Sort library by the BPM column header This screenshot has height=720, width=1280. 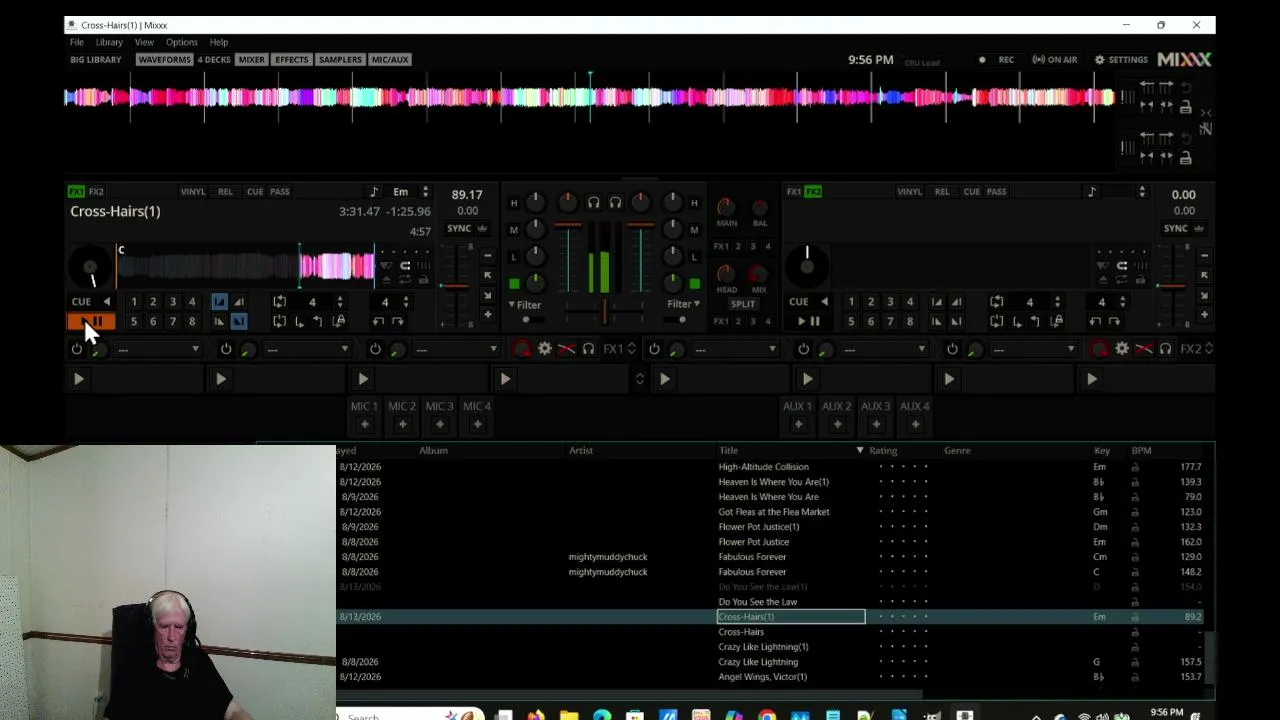point(1142,451)
